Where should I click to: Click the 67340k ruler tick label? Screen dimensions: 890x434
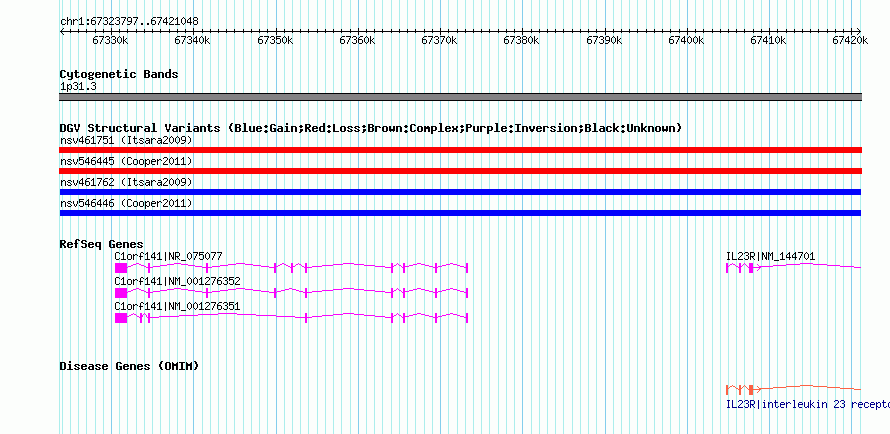click(192, 40)
